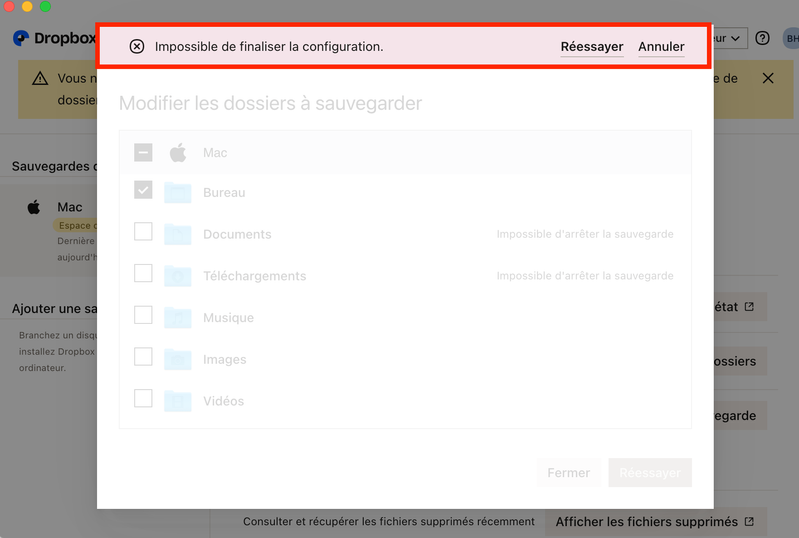Image resolution: width=799 pixels, height=538 pixels.
Task: Check the Téléchargements folder checkbox
Action: pos(143,274)
